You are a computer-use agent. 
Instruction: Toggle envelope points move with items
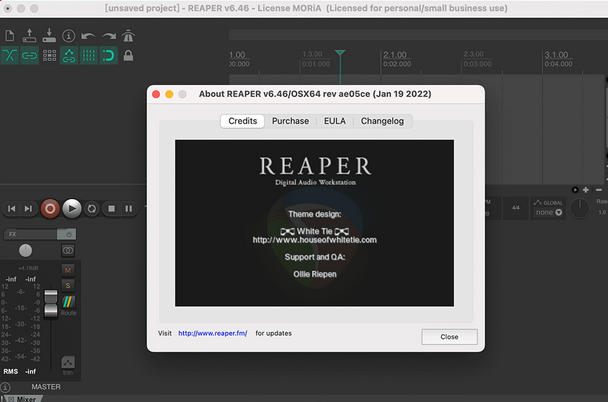pyautogui.click(x=69, y=55)
